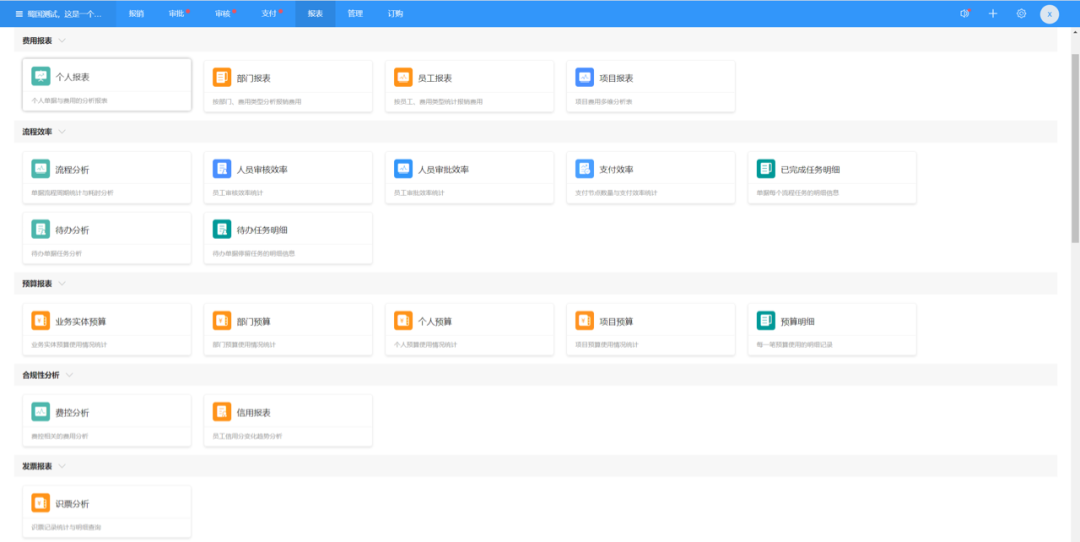1080x542 pixels.
Task: Collapse the 费用报表 section chevron
Action: point(62,41)
